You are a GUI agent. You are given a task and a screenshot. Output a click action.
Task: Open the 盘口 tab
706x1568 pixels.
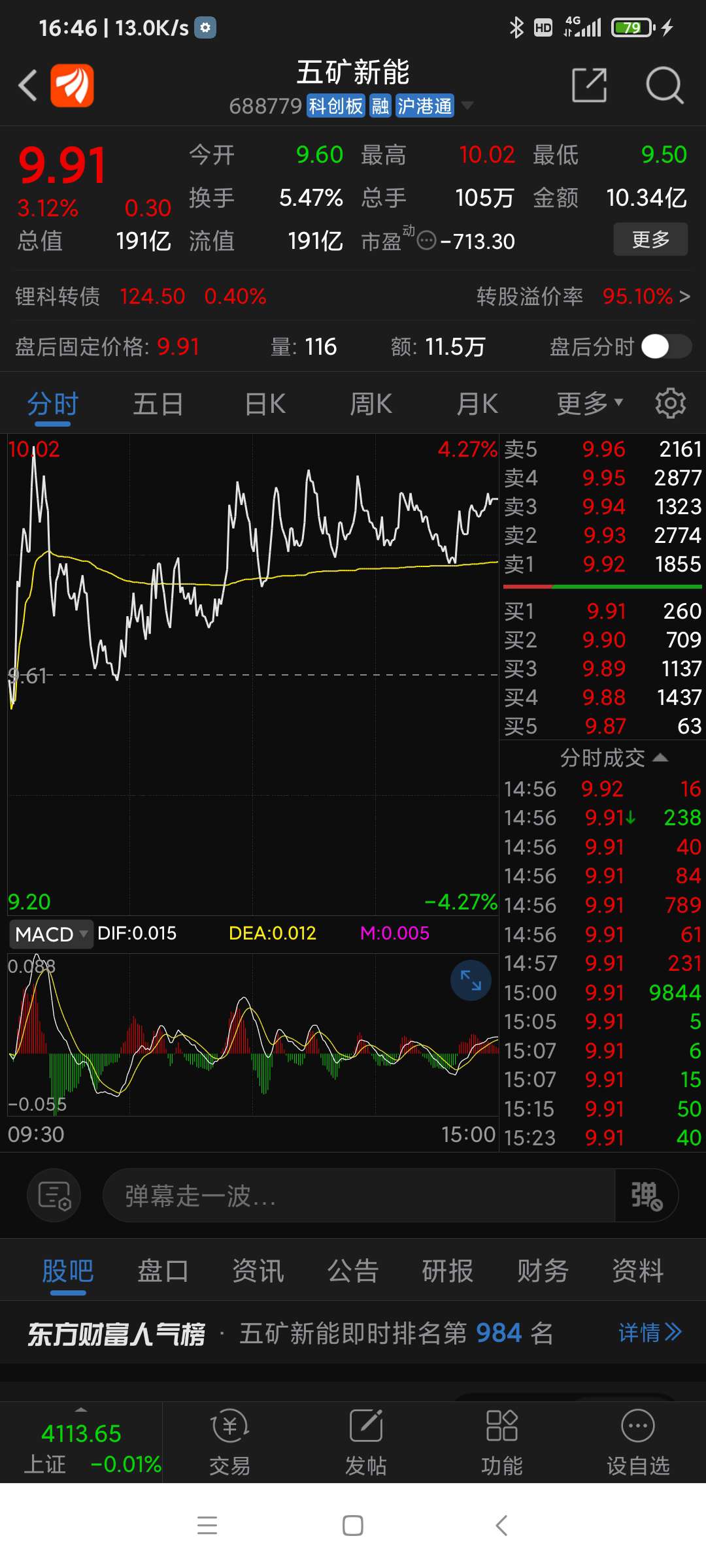tap(163, 1271)
